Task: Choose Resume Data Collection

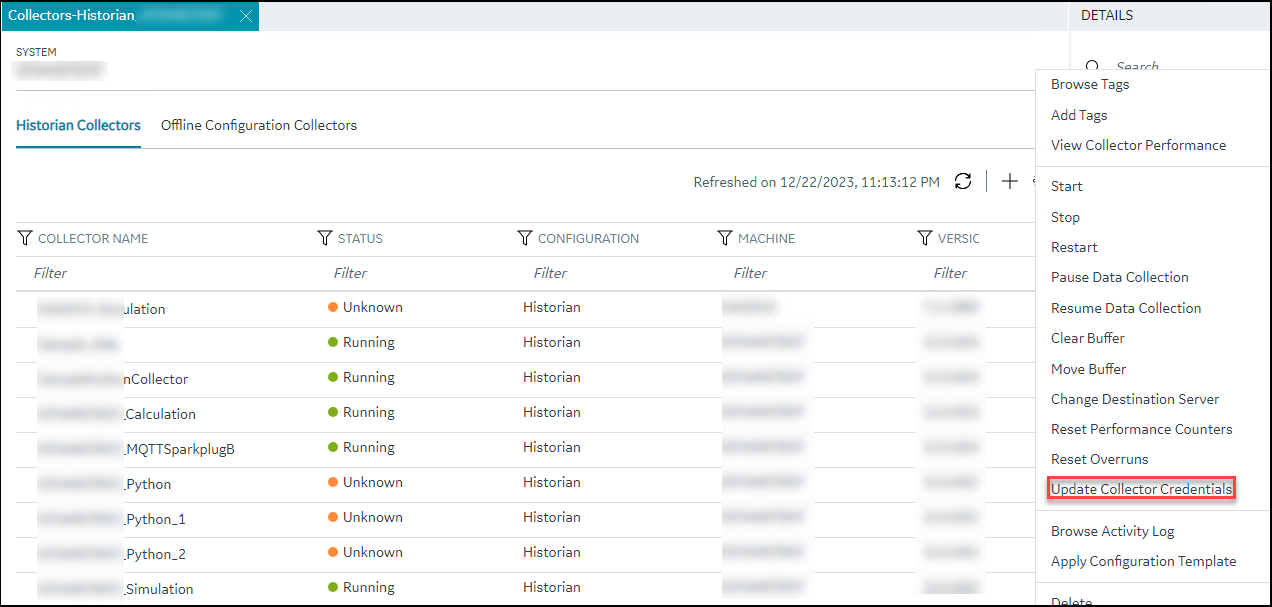Action: tap(1126, 308)
